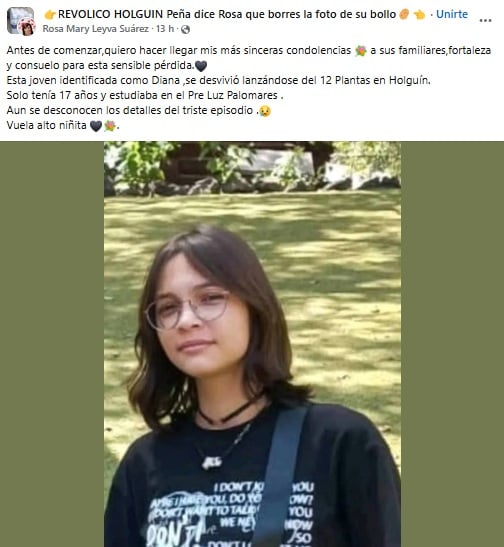The width and height of the screenshot is (504, 547).
Task: Click the small profile picture overlay on avatar
Action: tap(27, 27)
